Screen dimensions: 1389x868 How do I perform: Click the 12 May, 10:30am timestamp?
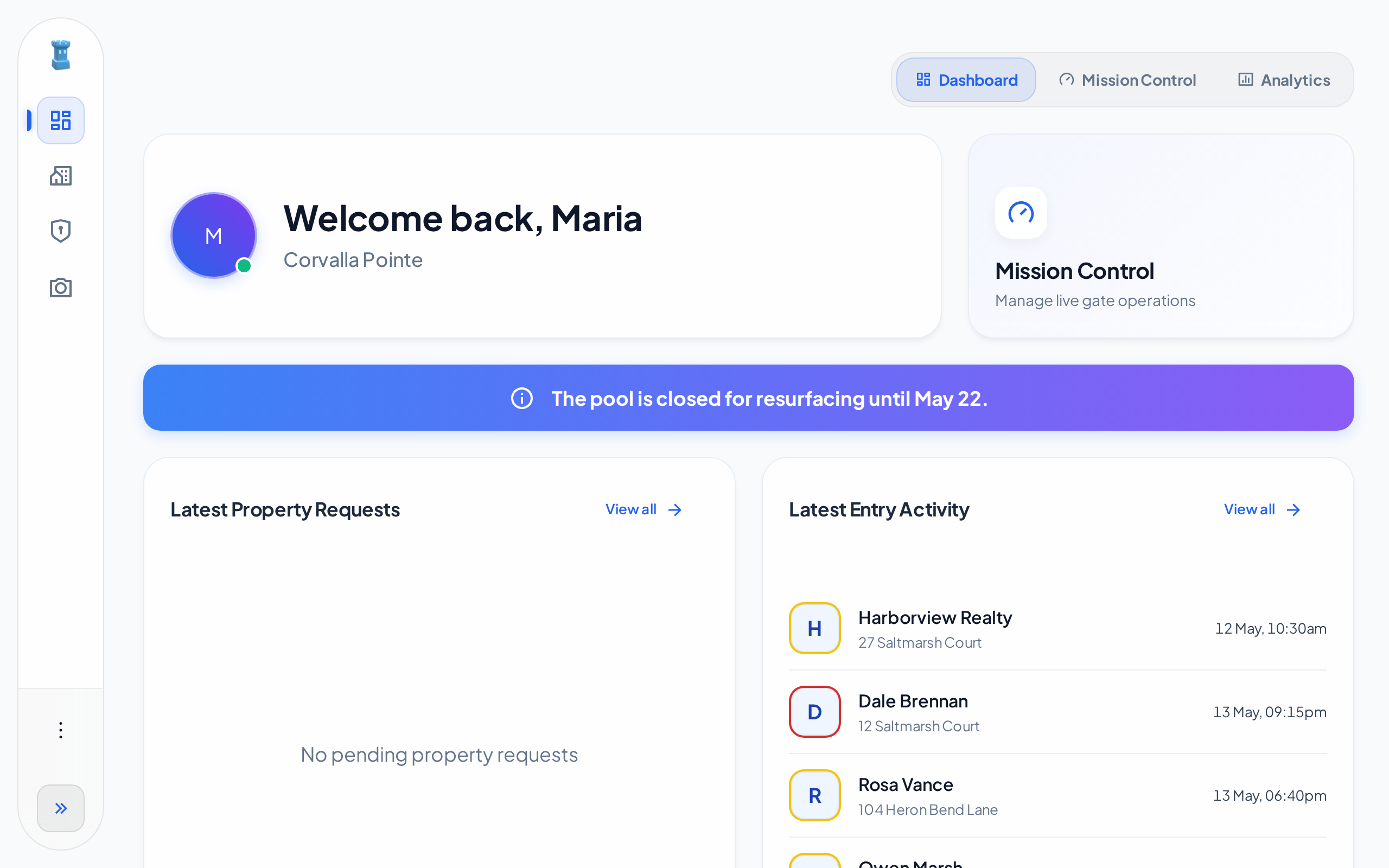click(1270, 629)
